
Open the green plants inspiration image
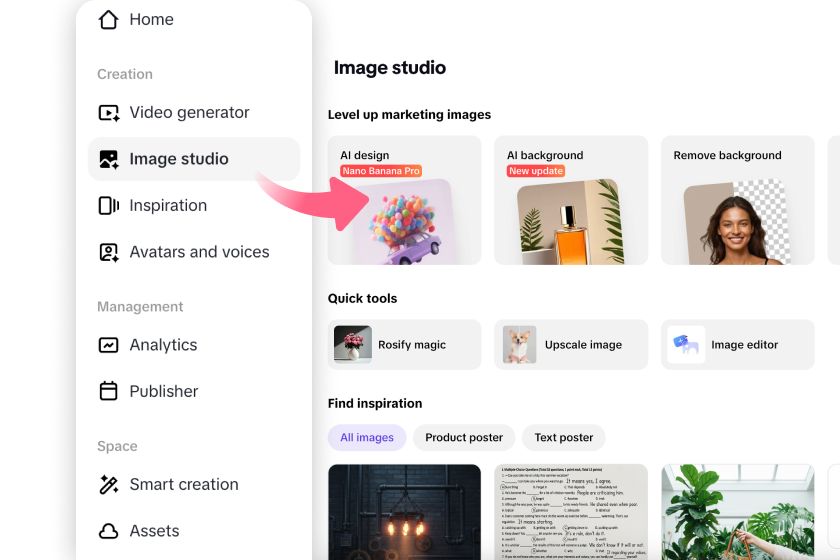pyautogui.click(x=738, y=512)
